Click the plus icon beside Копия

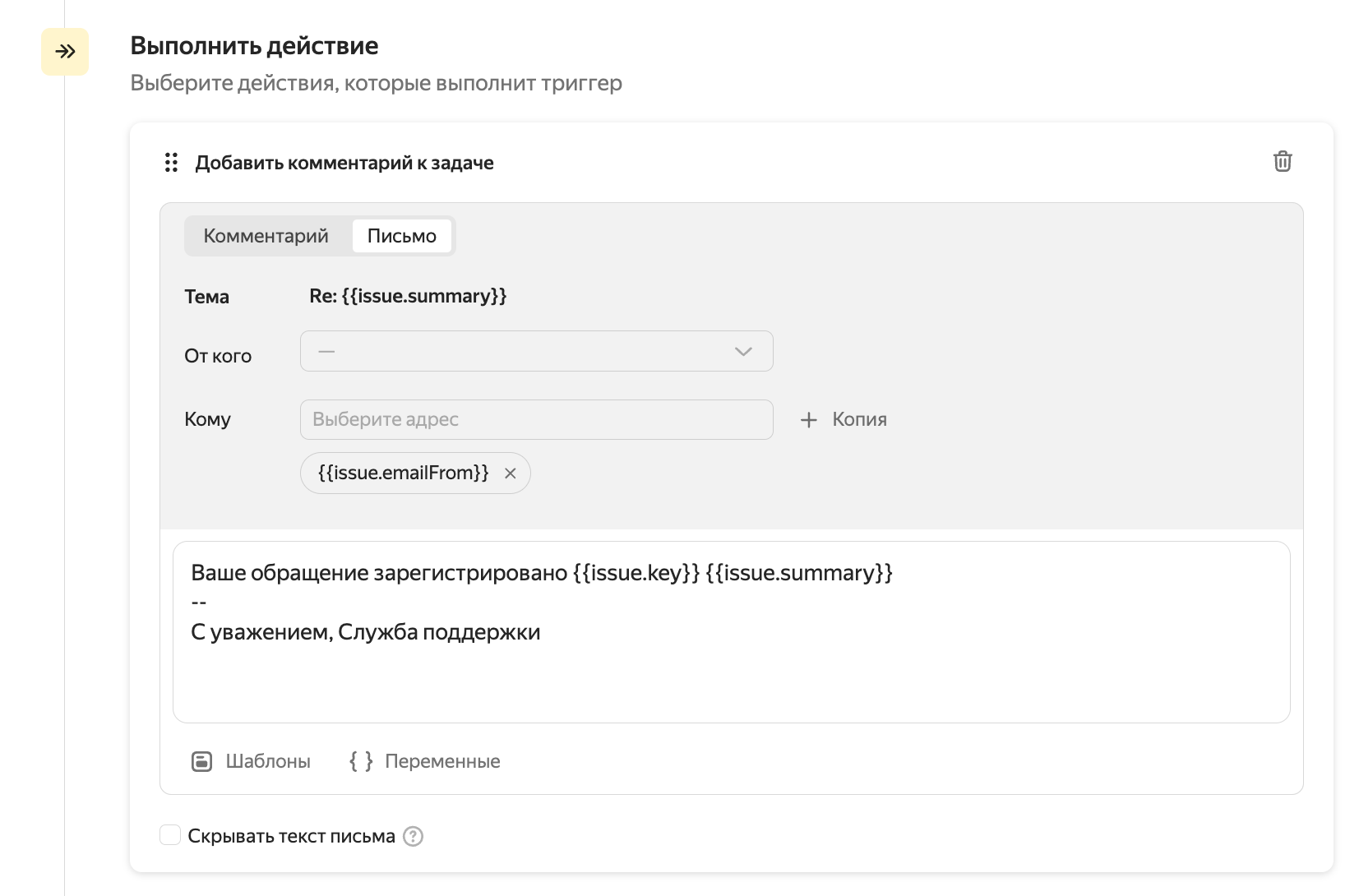coord(809,420)
